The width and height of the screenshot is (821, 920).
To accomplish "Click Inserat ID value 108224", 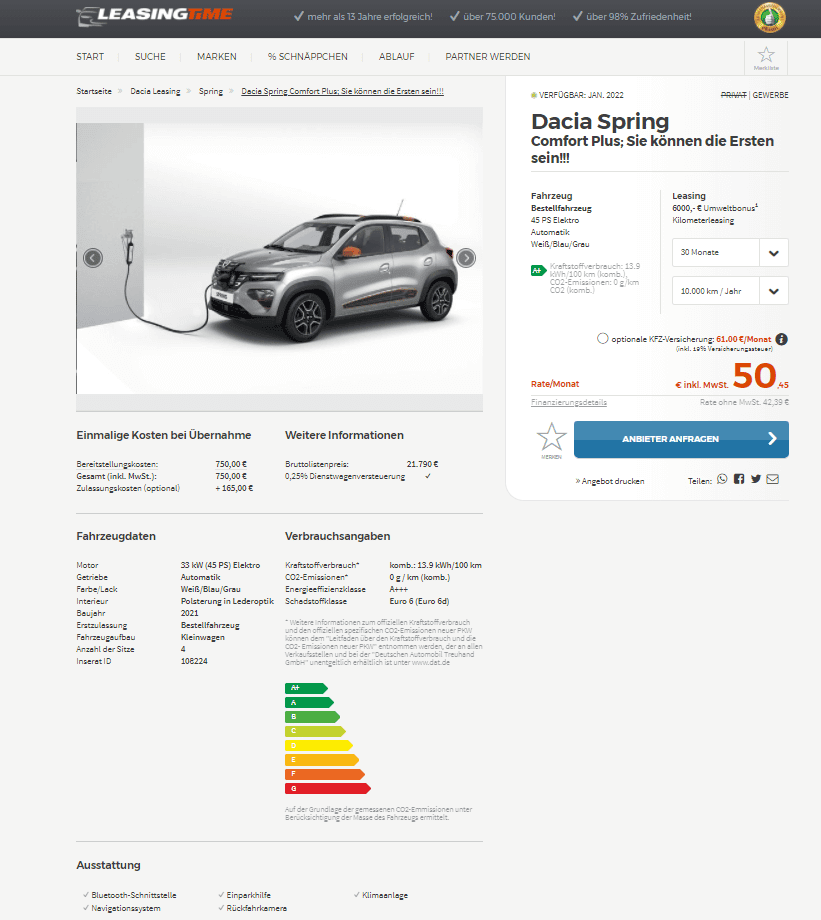I will (x=194, y=661).
